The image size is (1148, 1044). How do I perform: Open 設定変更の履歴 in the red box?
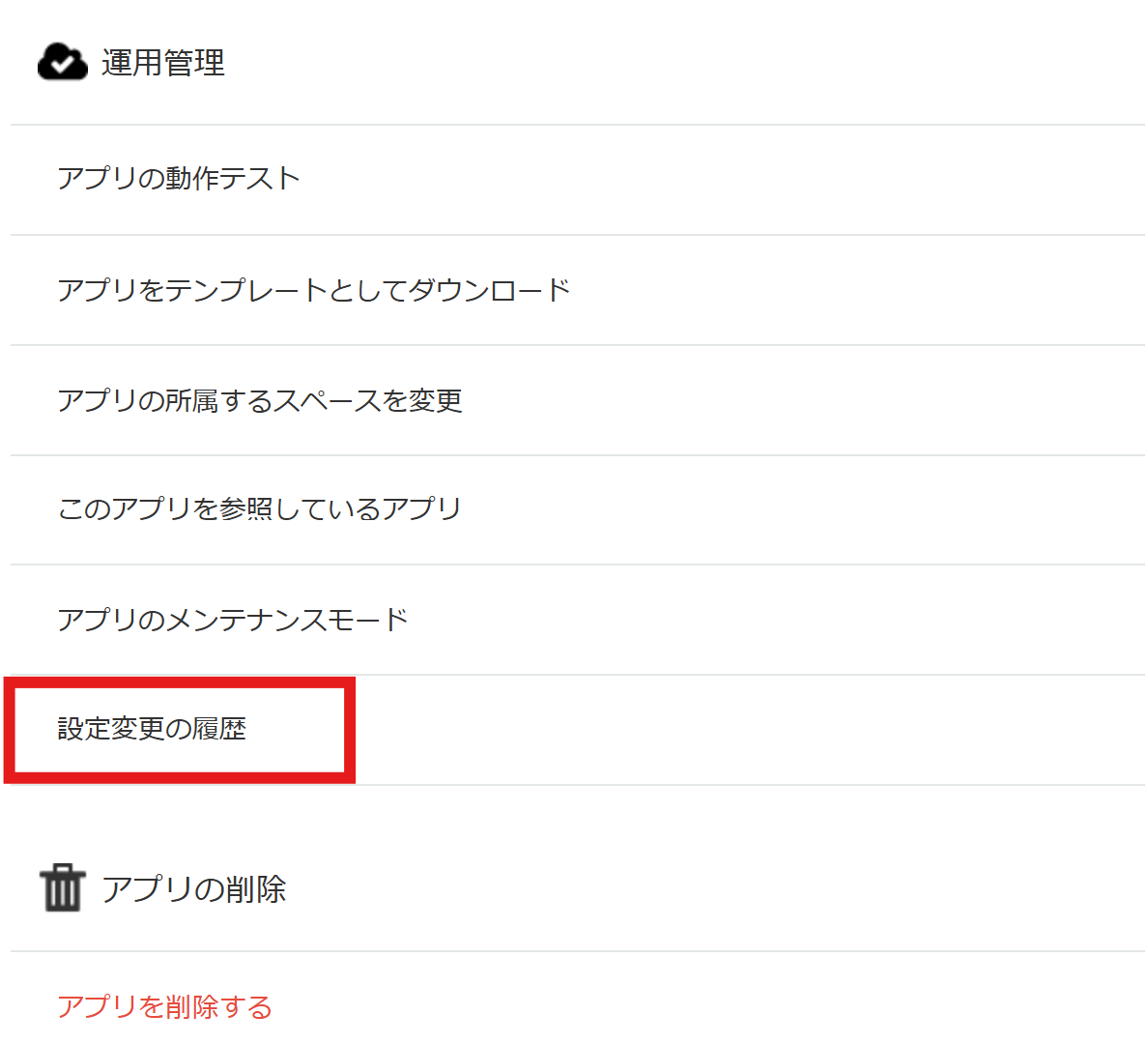coord(152,729)
